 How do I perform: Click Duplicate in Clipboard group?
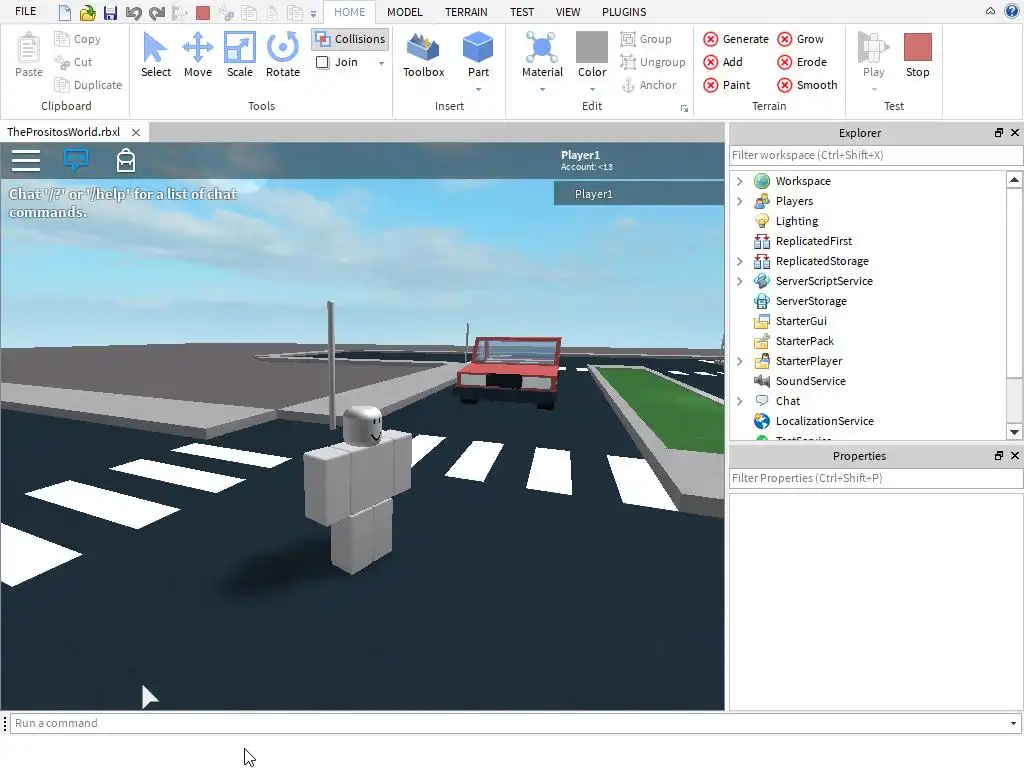click(88, 85)
